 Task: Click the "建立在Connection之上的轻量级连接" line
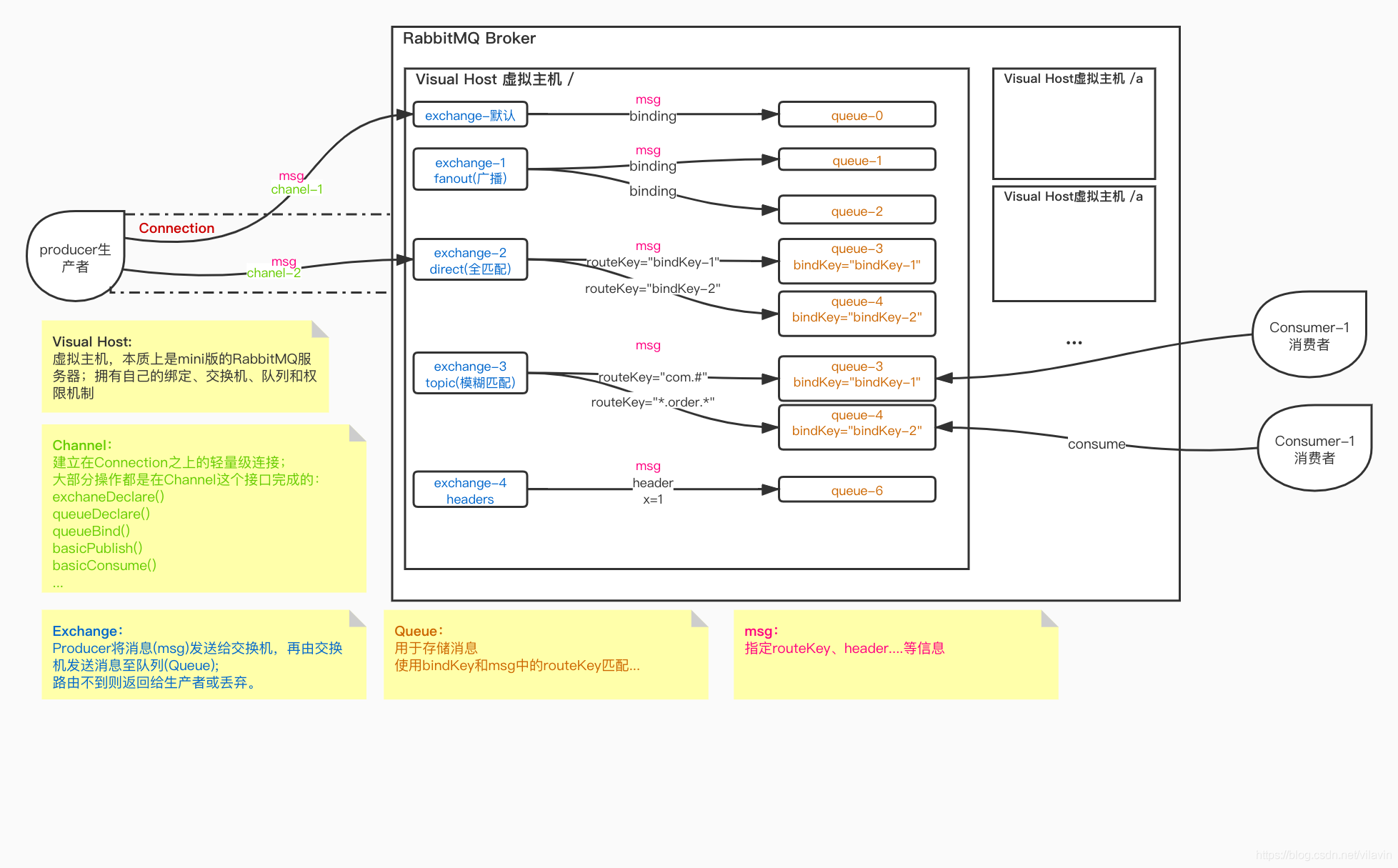point(169,462)
